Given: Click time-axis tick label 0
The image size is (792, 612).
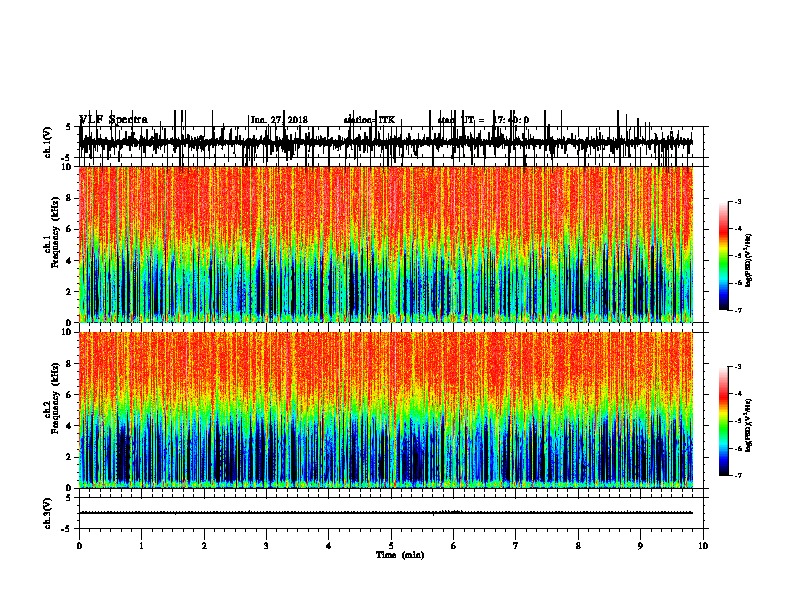Looking at the screenshot, I should pyautogui.click(x=79, y=546).
